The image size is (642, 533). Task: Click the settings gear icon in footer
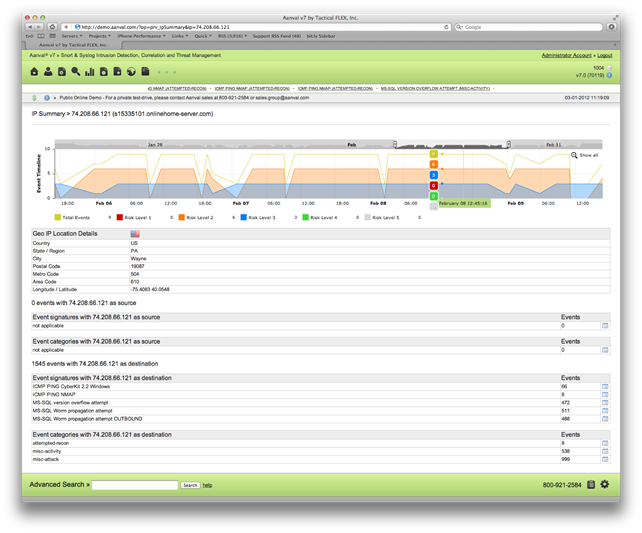604,484
